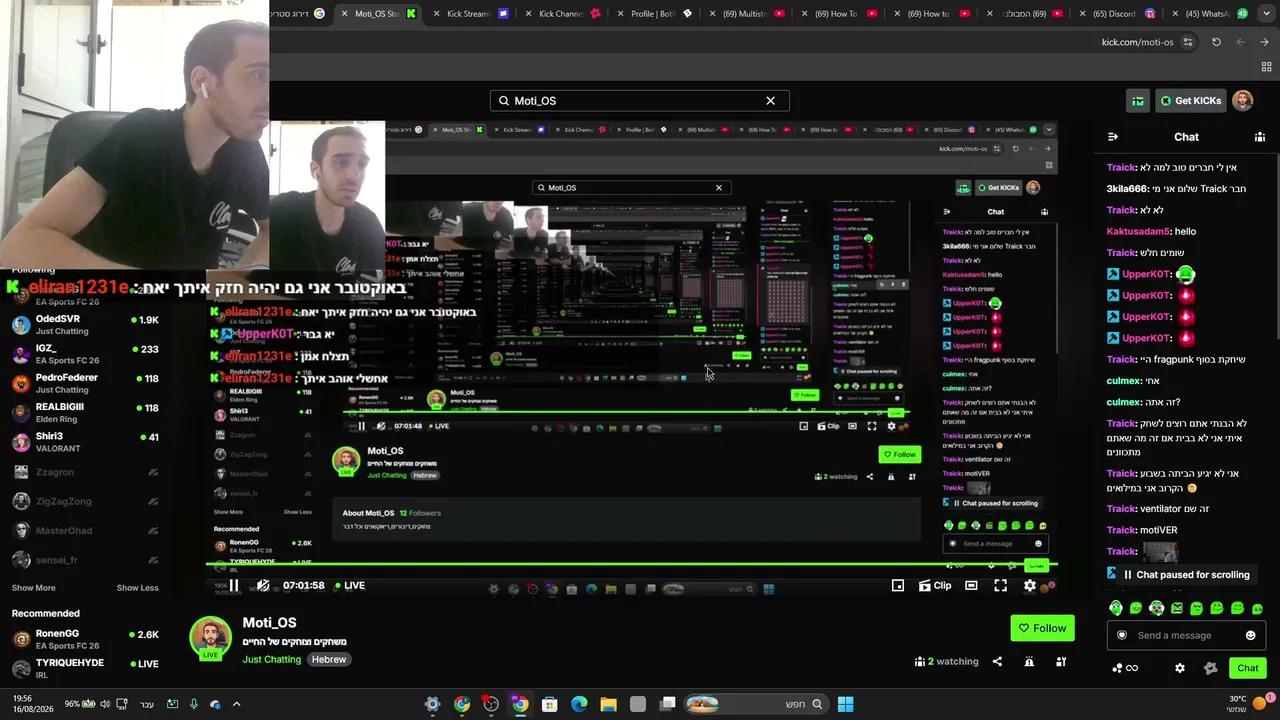Follow the Moti_OS channel
Screen dimensions: 1280x720
pyautogui.click(x=1042, y=628)
